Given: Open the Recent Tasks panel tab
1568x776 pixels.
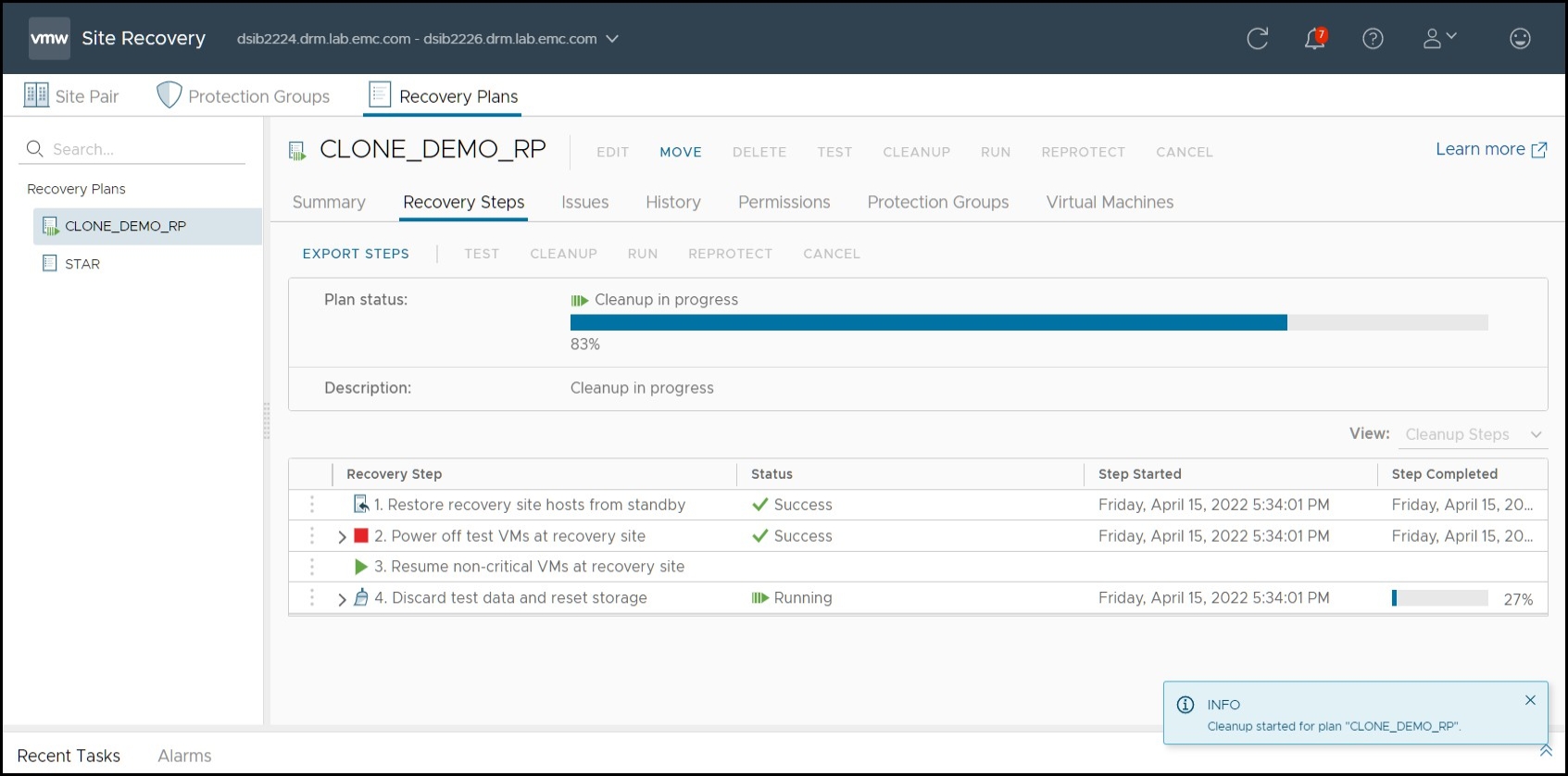Looking at the screenshot, I should point(69,756).
